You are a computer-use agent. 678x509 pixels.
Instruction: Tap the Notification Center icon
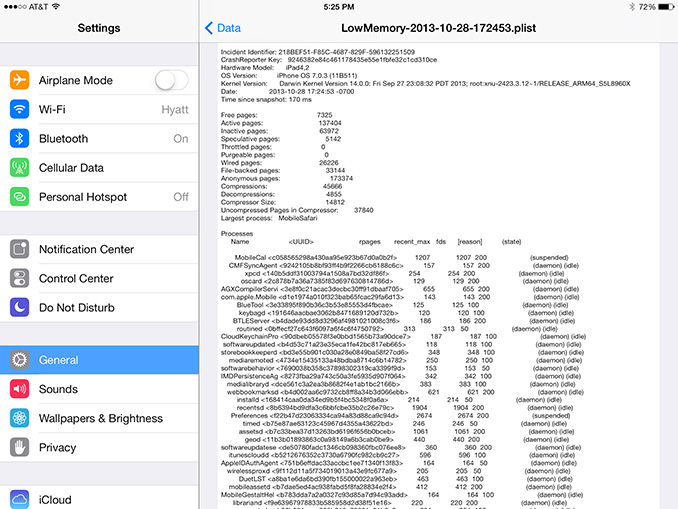(x=19, y=249)
